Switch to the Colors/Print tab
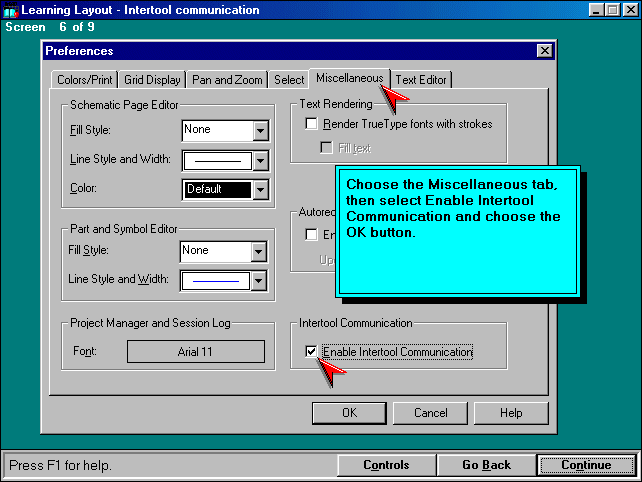The height and width of the screenshot is (482, 642). tap(85, 80)
